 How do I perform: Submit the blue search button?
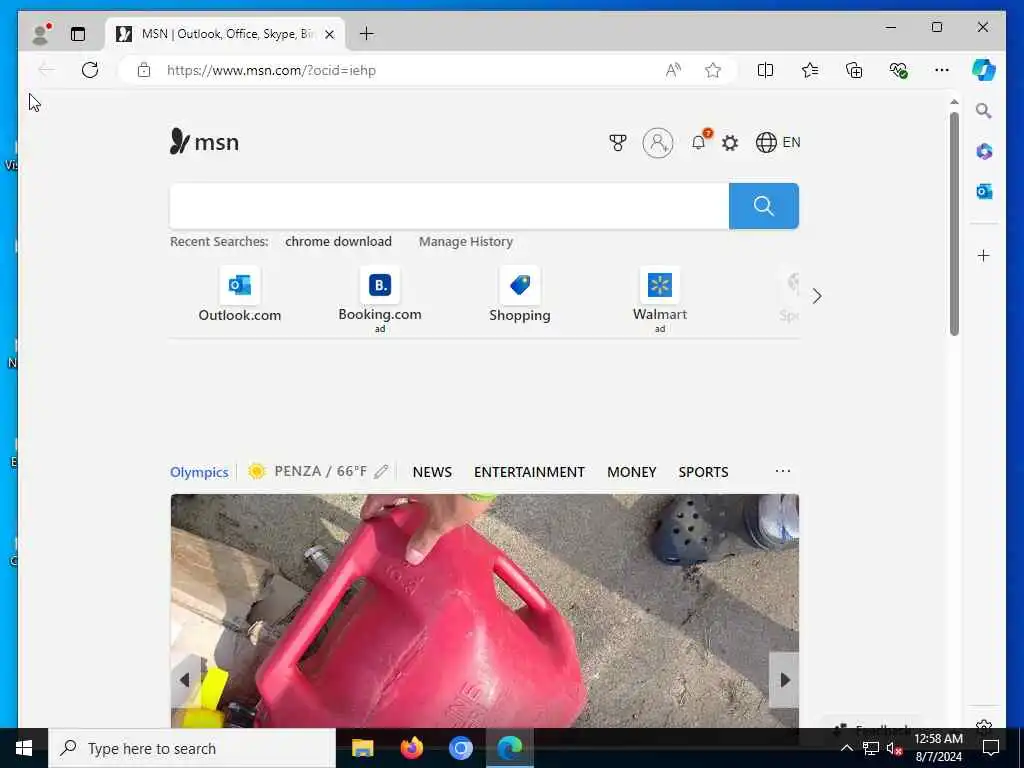point(763,206)
